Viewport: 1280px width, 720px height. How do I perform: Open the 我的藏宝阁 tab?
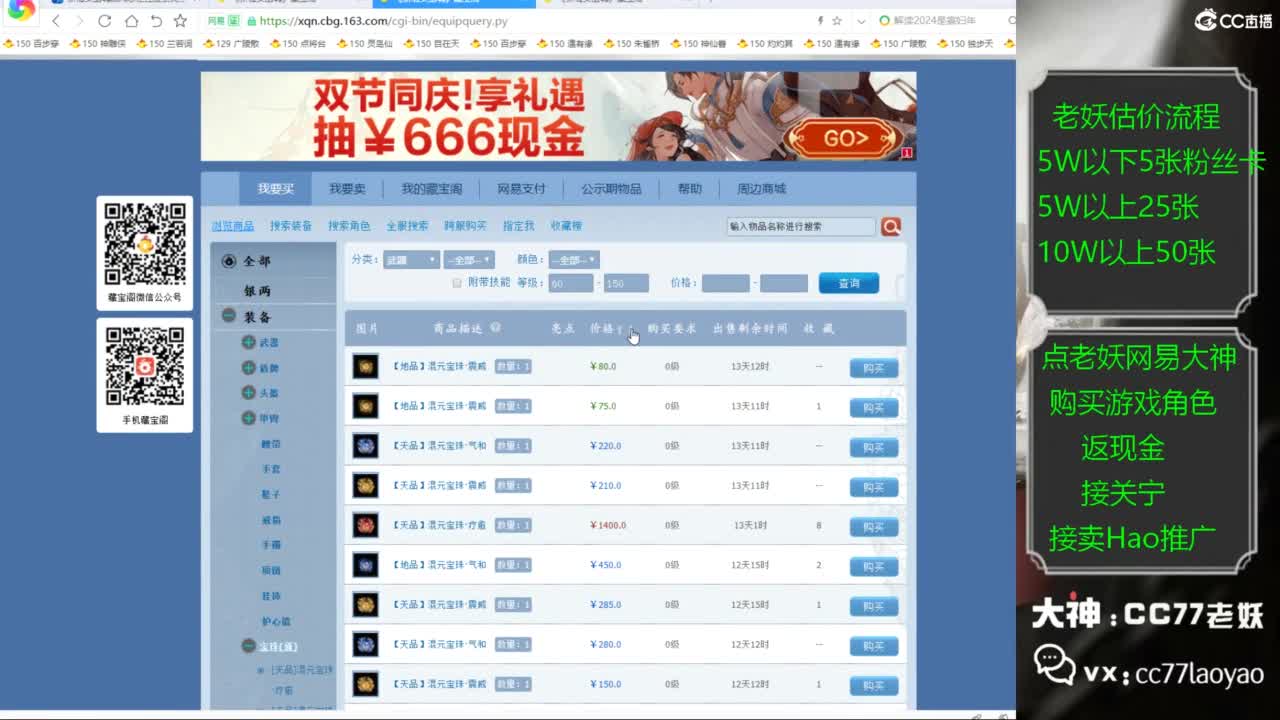[431, 188]
